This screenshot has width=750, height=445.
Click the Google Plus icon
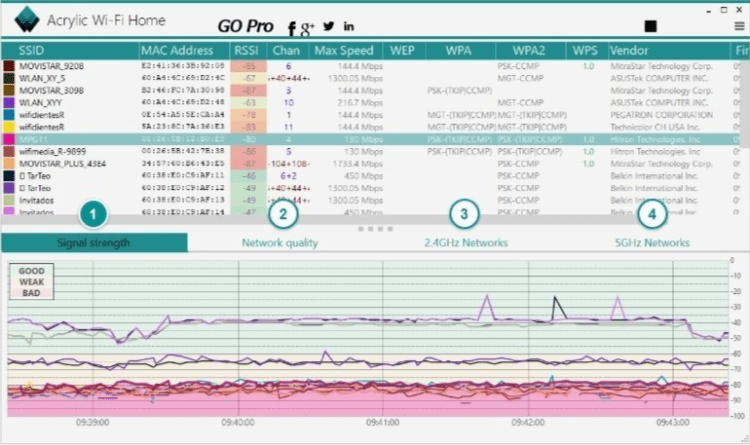308,26
